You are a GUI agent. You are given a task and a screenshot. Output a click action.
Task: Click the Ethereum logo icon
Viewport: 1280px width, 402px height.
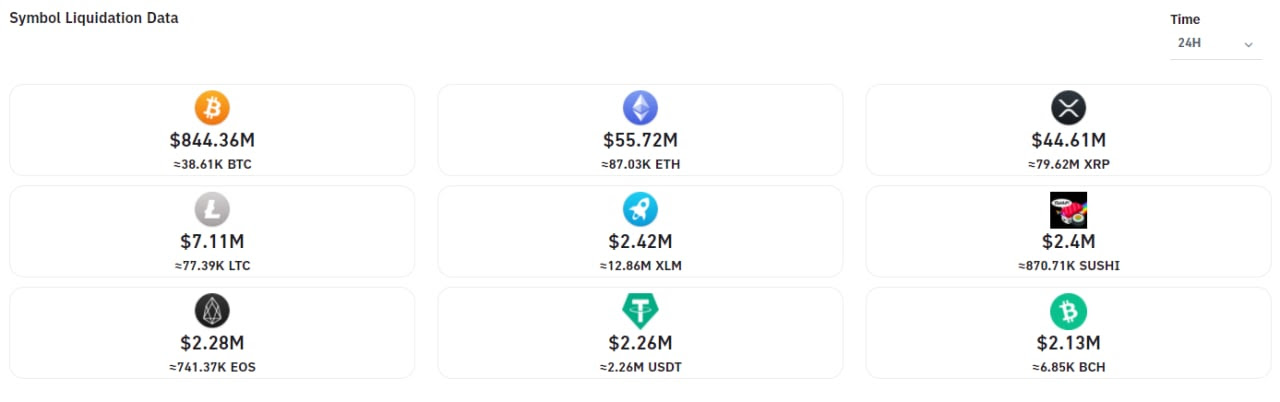640,107
